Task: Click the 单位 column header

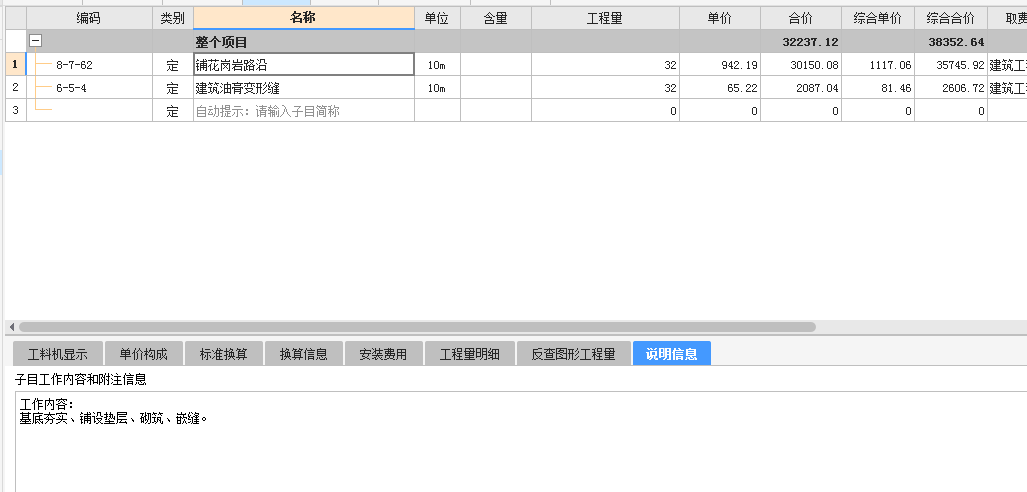Action: (x=438, y=18)
